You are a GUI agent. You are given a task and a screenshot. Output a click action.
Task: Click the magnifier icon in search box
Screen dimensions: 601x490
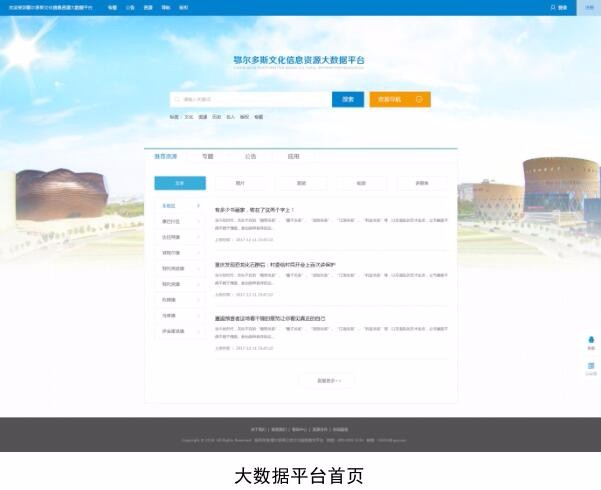[x=177, y=99]
